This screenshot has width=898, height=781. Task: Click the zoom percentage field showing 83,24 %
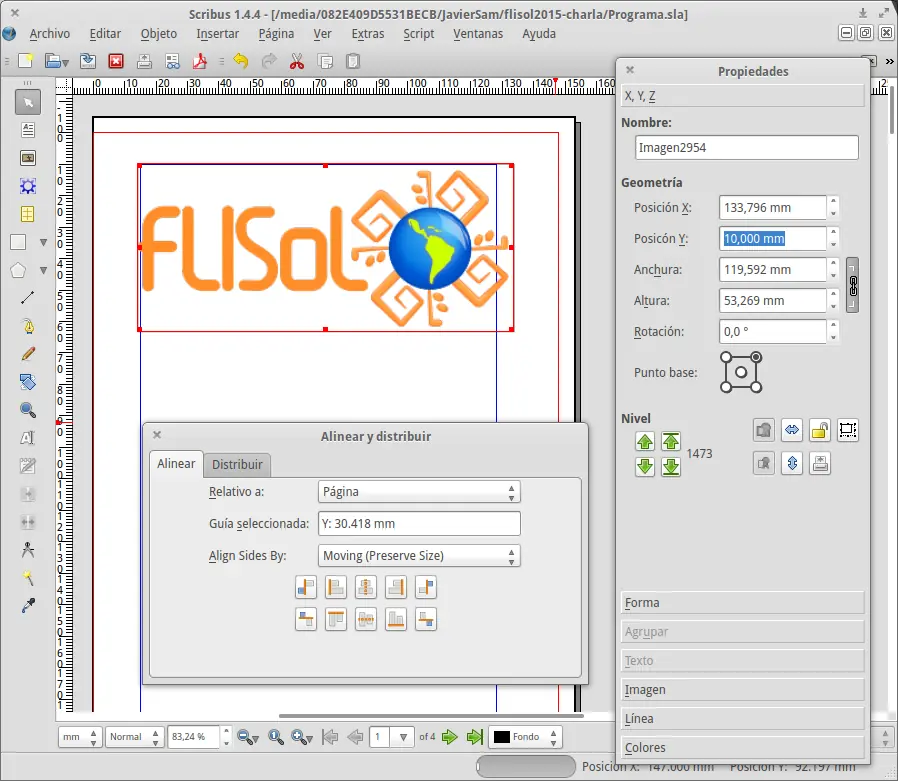click(x=194, y=737)
